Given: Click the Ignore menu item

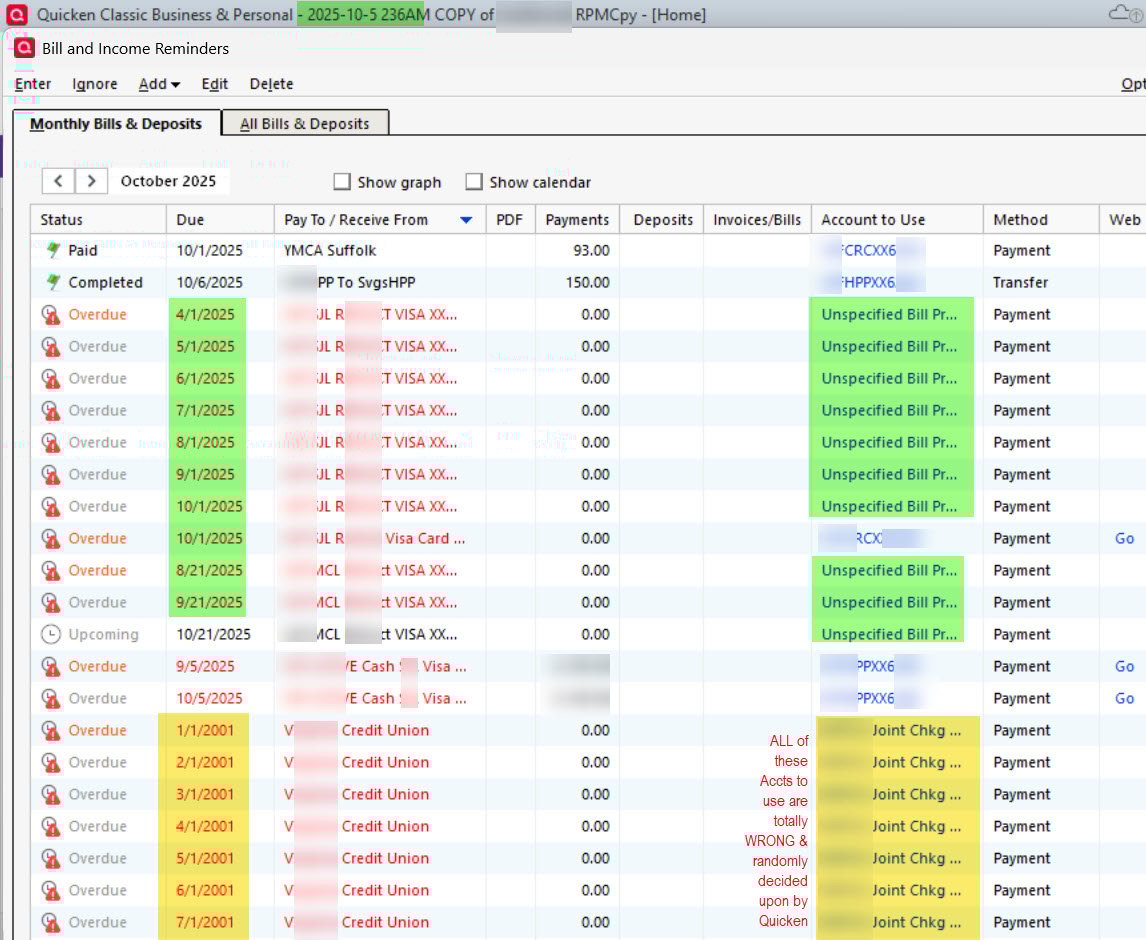Looking at the screenshot, I should (x=95, y=84).
